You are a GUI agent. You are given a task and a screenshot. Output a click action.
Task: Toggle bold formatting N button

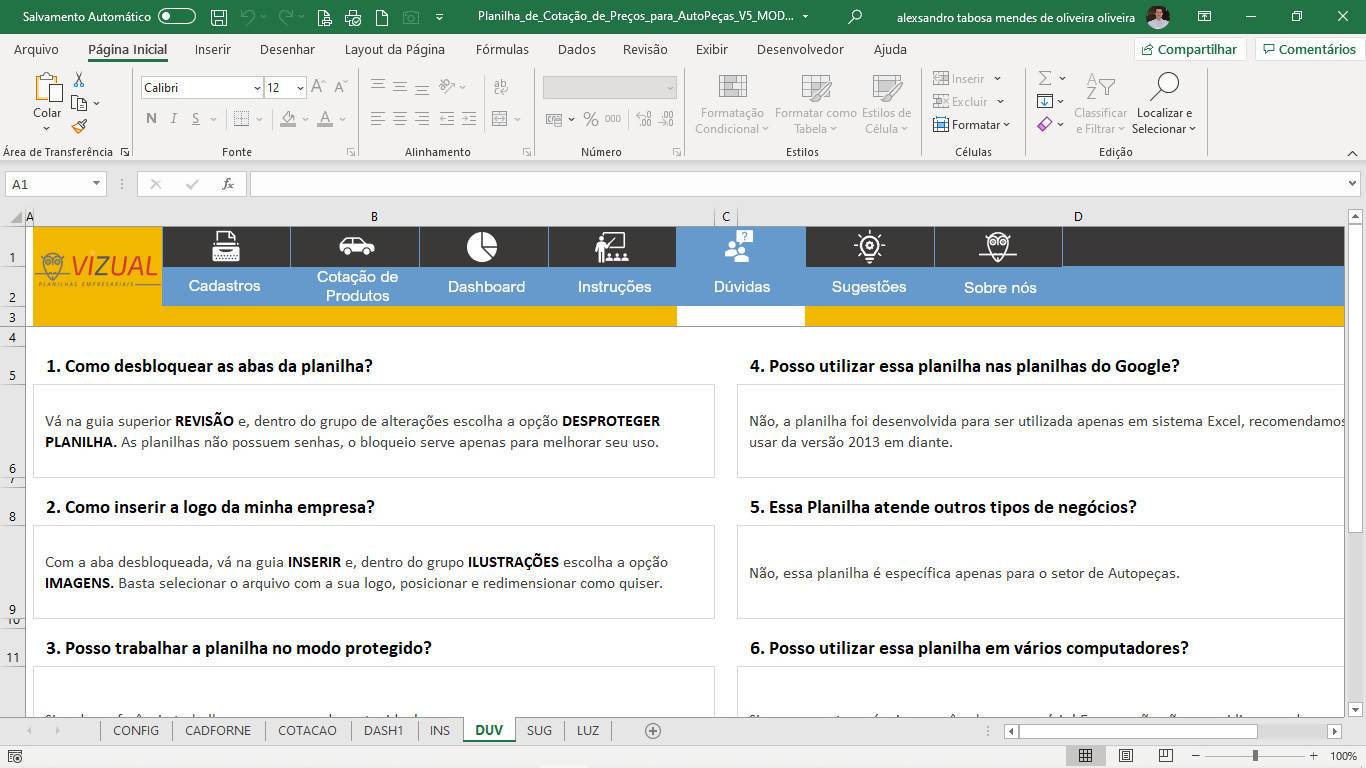(151, 119)
